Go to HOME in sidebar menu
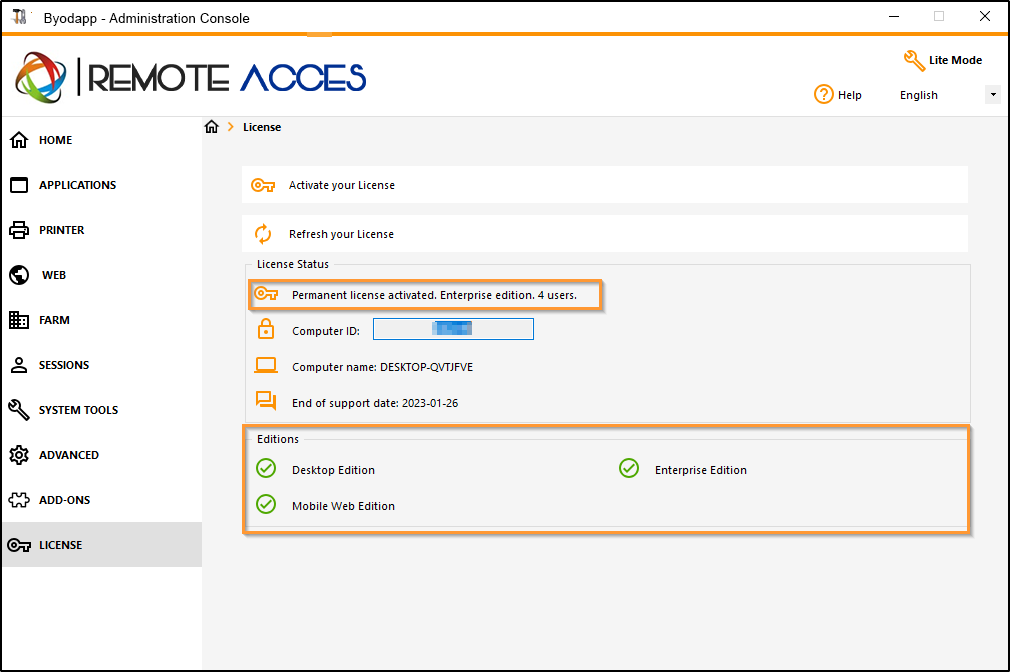 tap(102, 140)
